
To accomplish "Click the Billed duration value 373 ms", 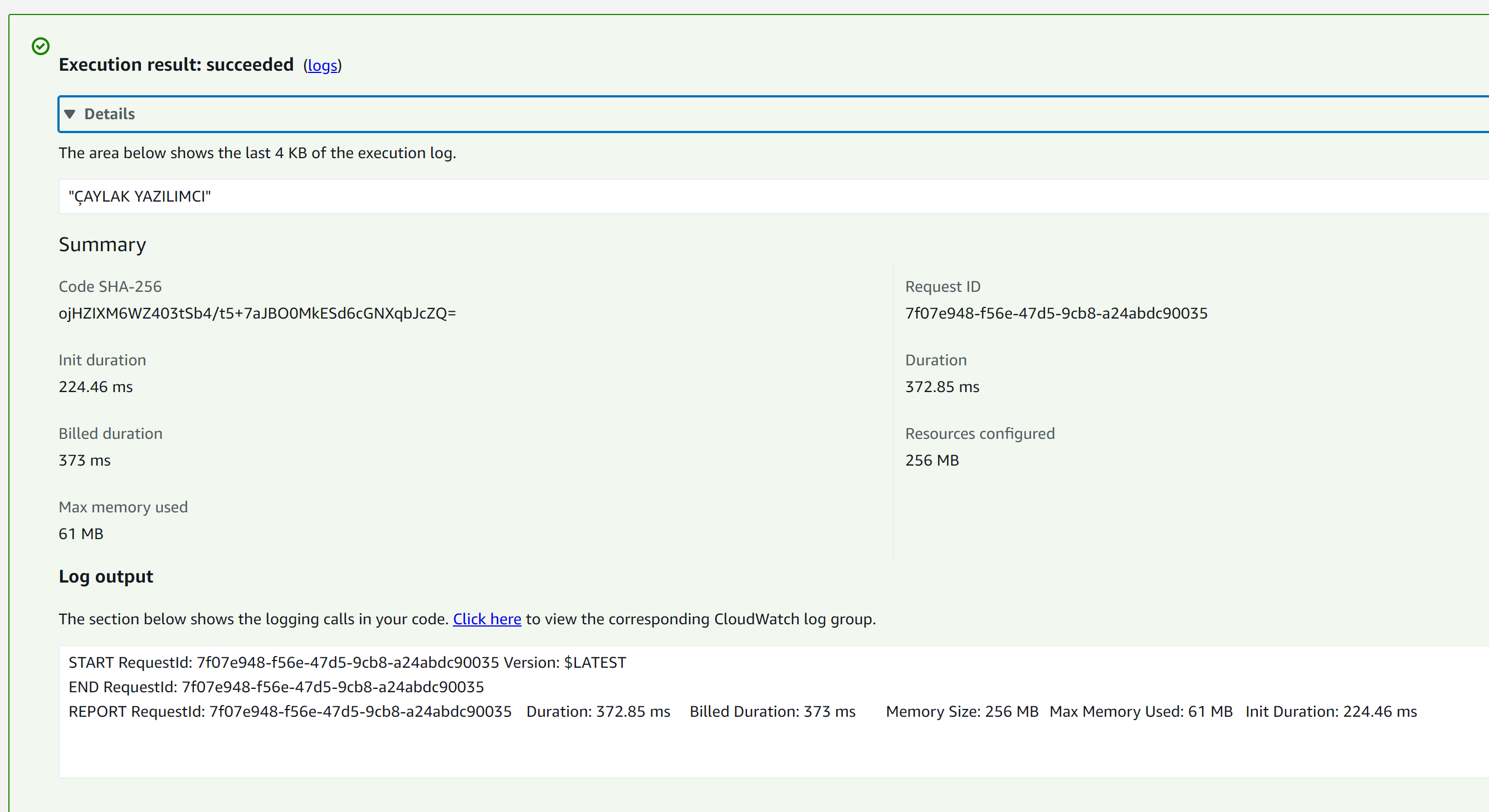I will [x=84, y=460].
